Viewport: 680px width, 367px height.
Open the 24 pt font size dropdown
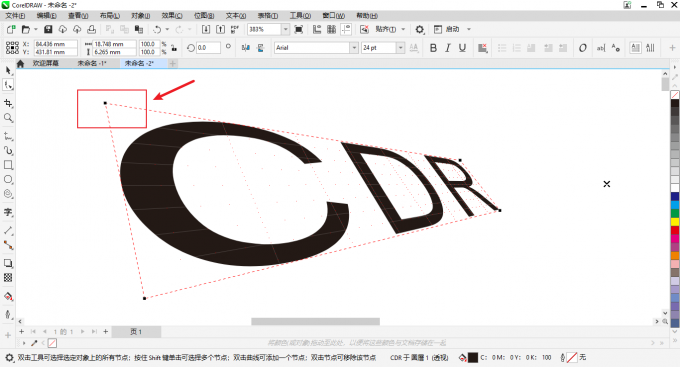click(400, 48)
